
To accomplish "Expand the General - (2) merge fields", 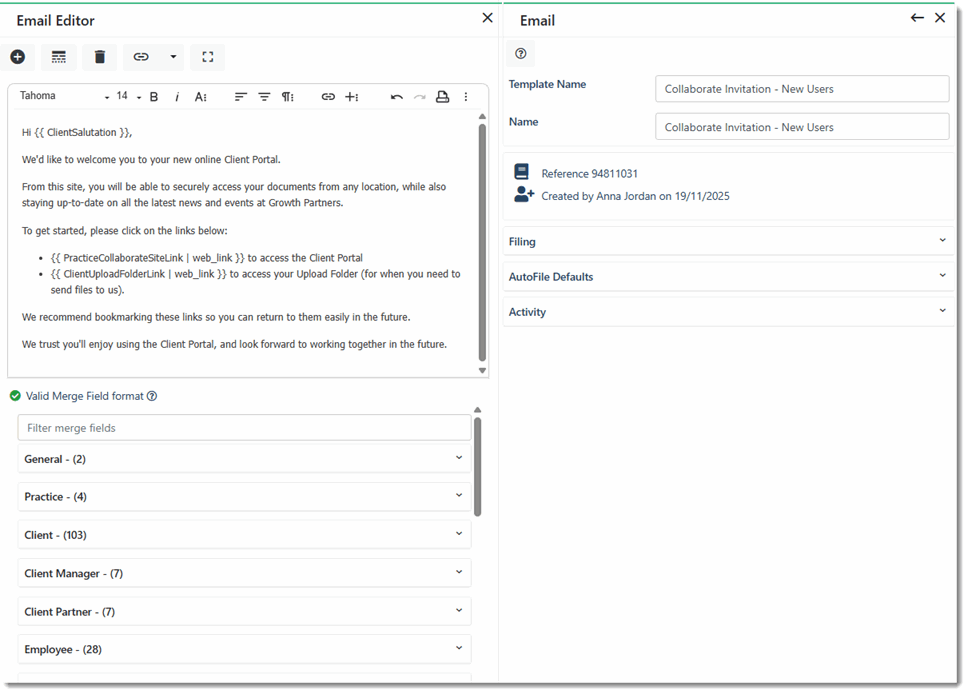I will [244, 459].
